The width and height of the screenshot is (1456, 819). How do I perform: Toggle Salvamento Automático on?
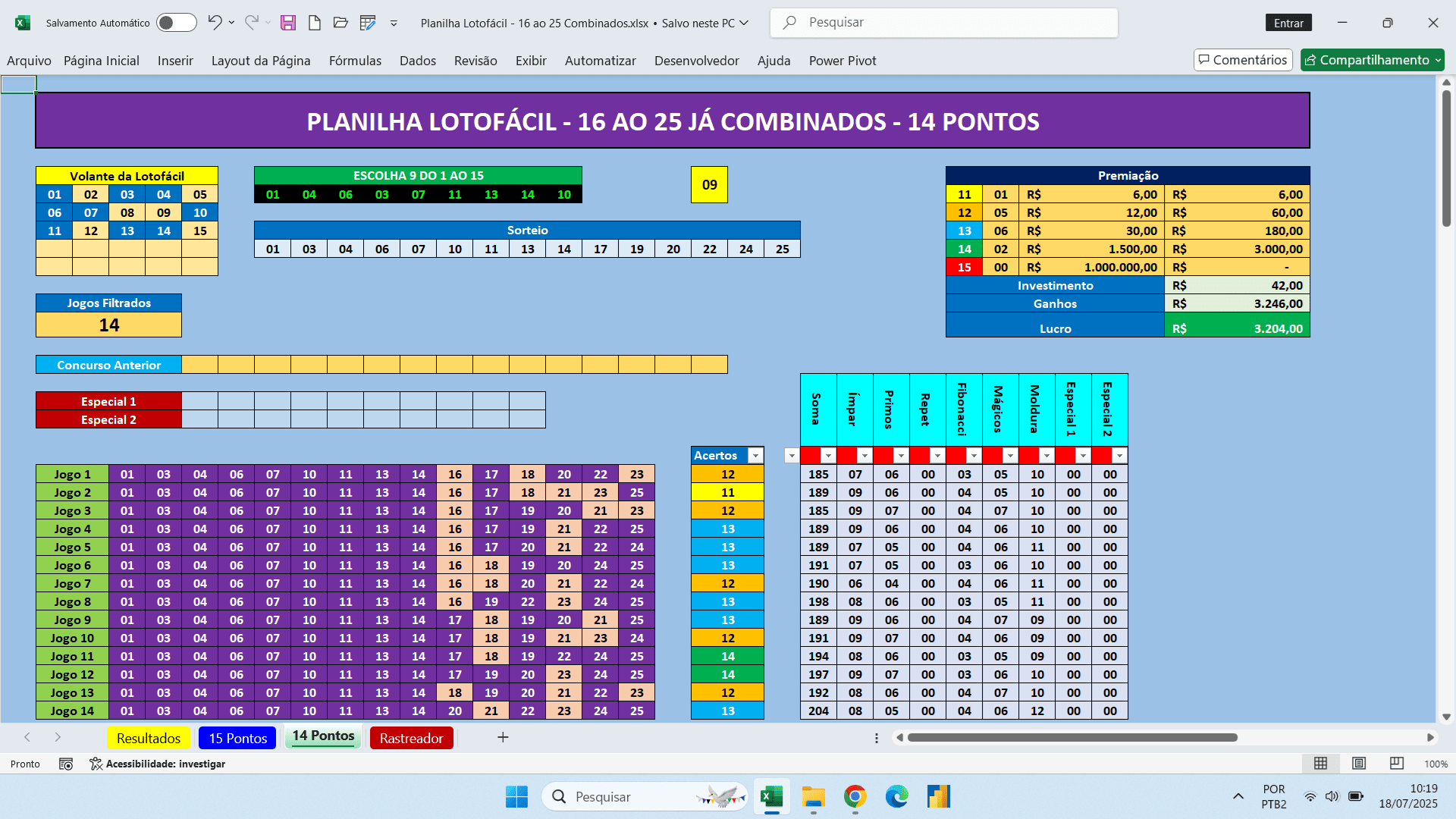176,22
